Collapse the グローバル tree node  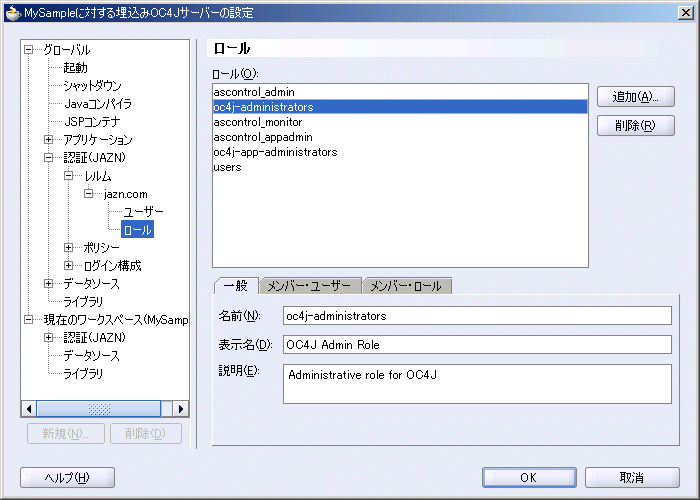point(29,50)
